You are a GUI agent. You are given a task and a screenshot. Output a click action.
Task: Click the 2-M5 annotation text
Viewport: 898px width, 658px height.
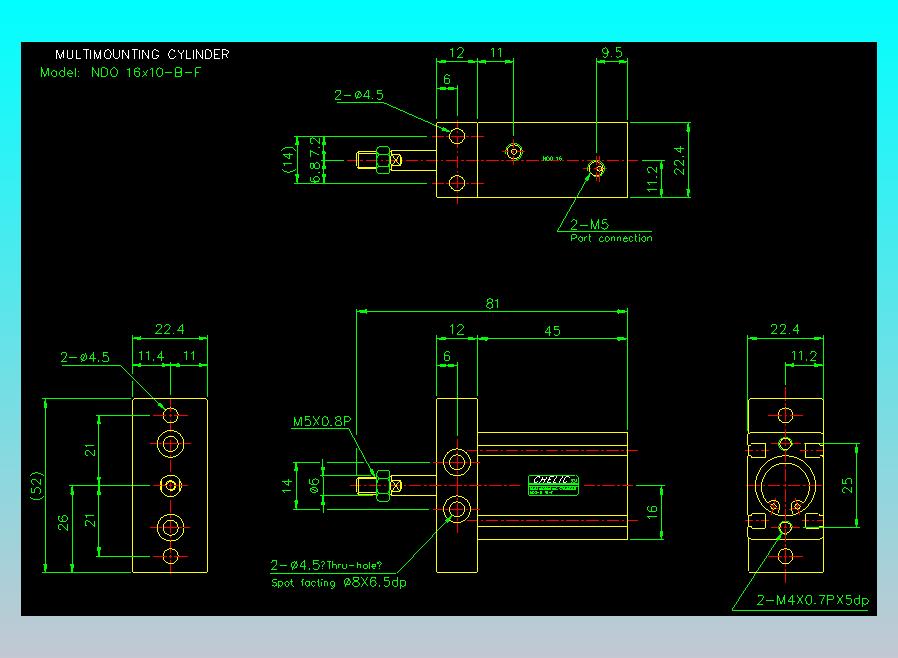pos(590,225)
